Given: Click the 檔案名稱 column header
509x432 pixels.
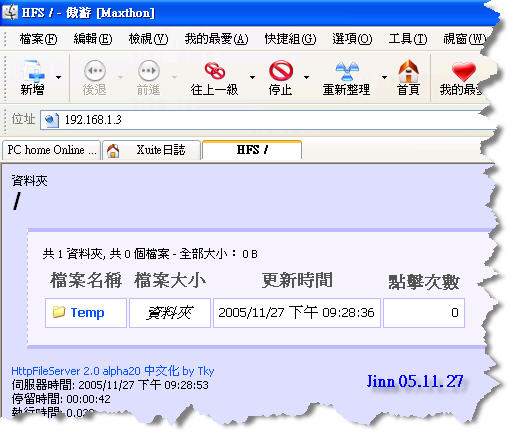Looking at the screenshot, I should pos(86,280).
